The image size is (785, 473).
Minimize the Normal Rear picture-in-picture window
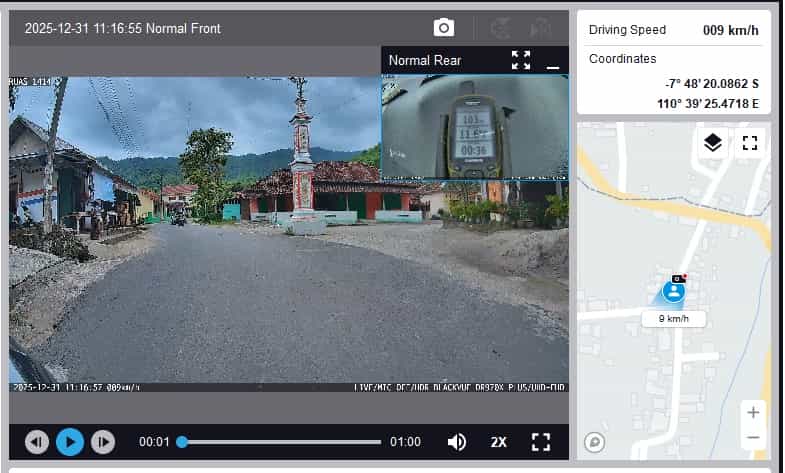[x=553, y=62]
